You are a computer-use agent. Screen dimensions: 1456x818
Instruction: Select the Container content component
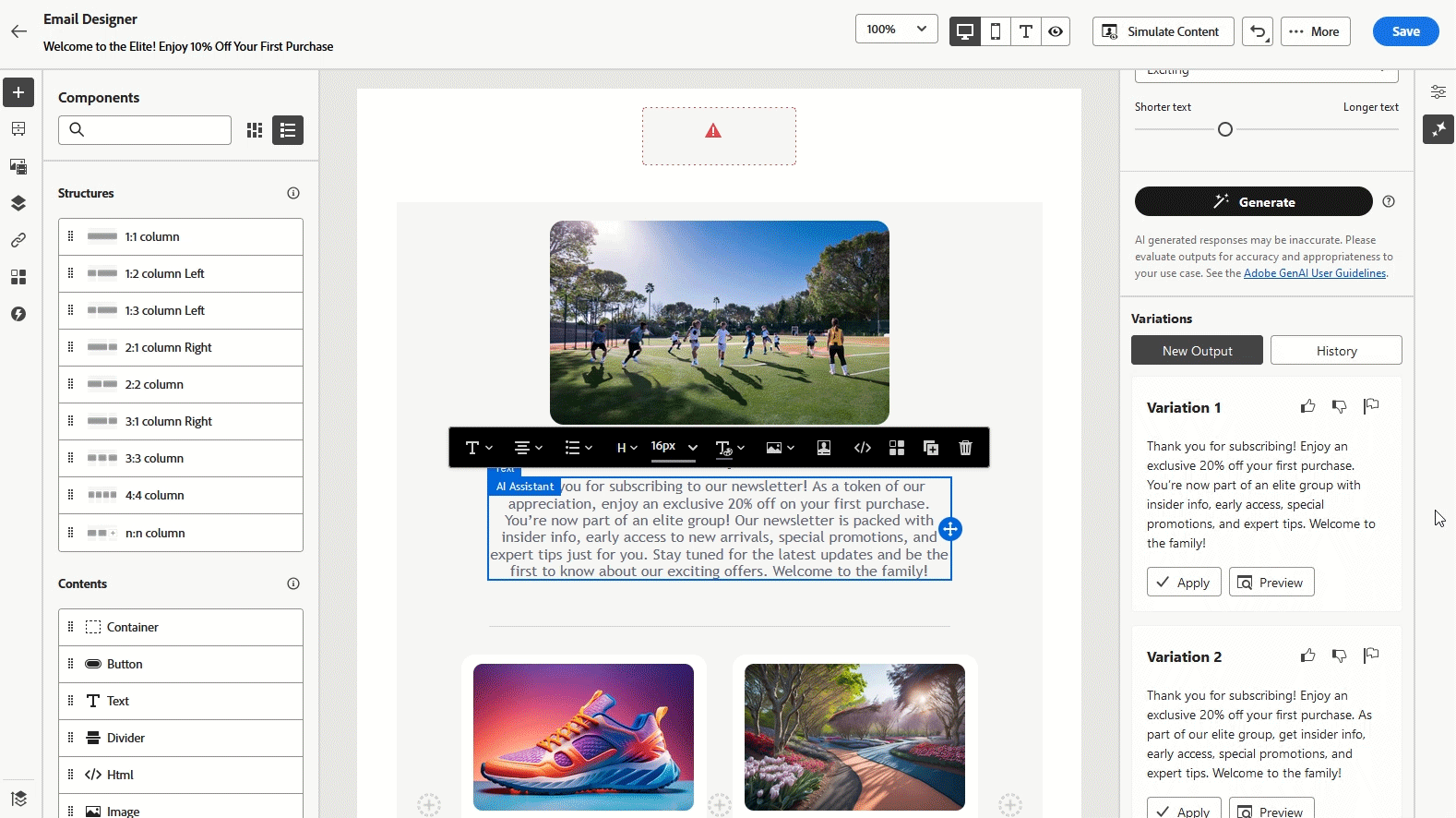(x=181, y=628)
